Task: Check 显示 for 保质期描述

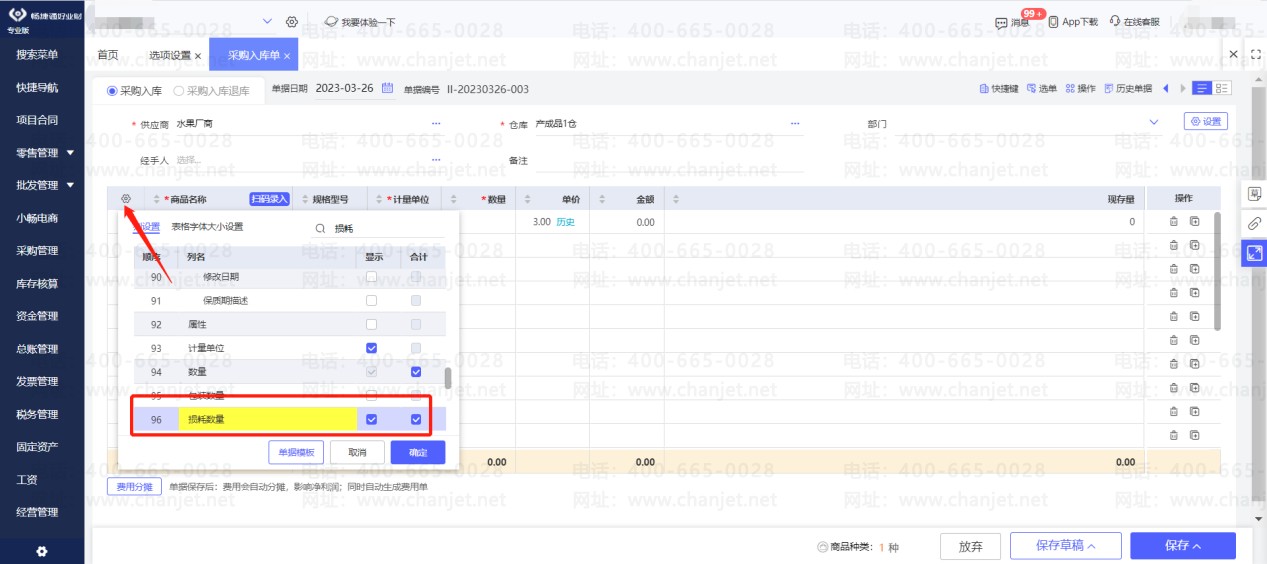Action: [x=372, y=300]
